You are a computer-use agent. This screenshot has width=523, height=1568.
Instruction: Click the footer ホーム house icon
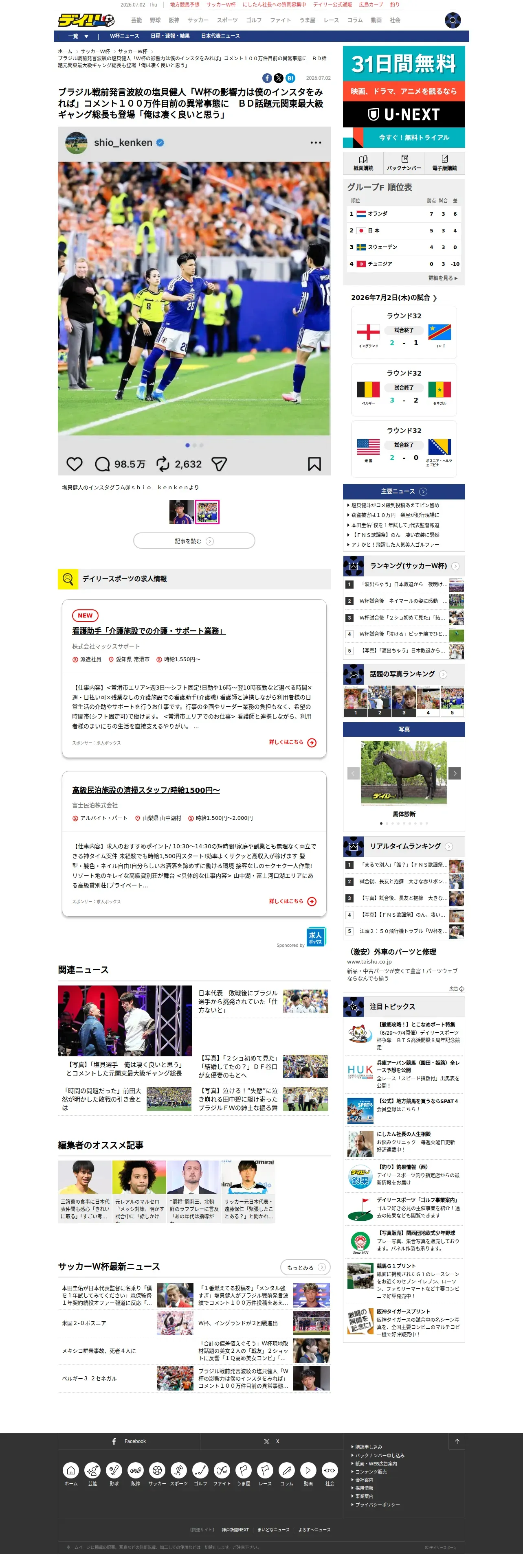coord(71,1470)
